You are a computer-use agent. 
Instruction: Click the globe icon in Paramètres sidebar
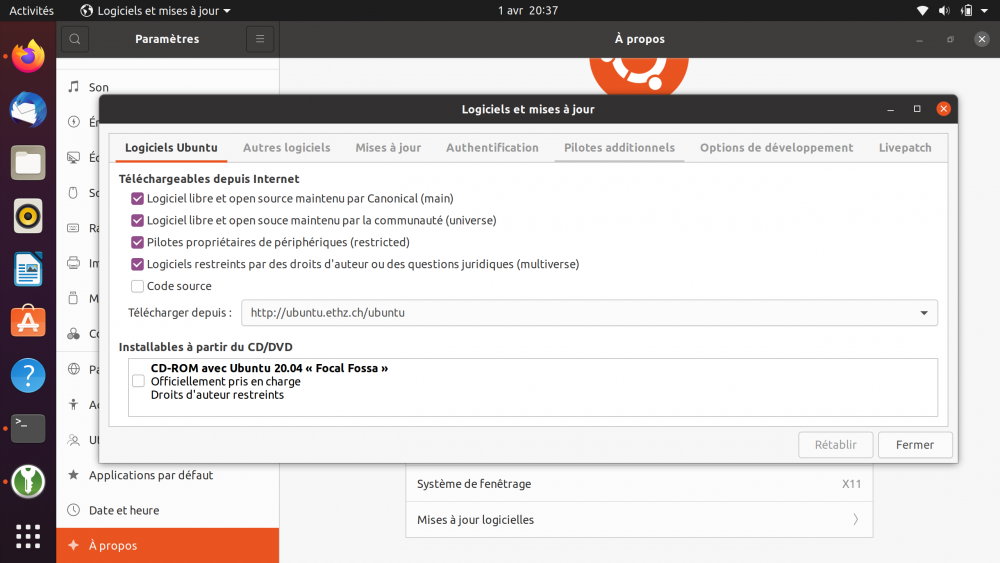coord(74,369)
